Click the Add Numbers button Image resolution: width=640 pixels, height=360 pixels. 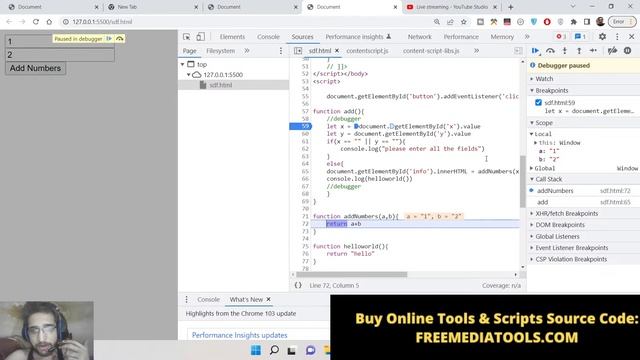tap(36, 68)
